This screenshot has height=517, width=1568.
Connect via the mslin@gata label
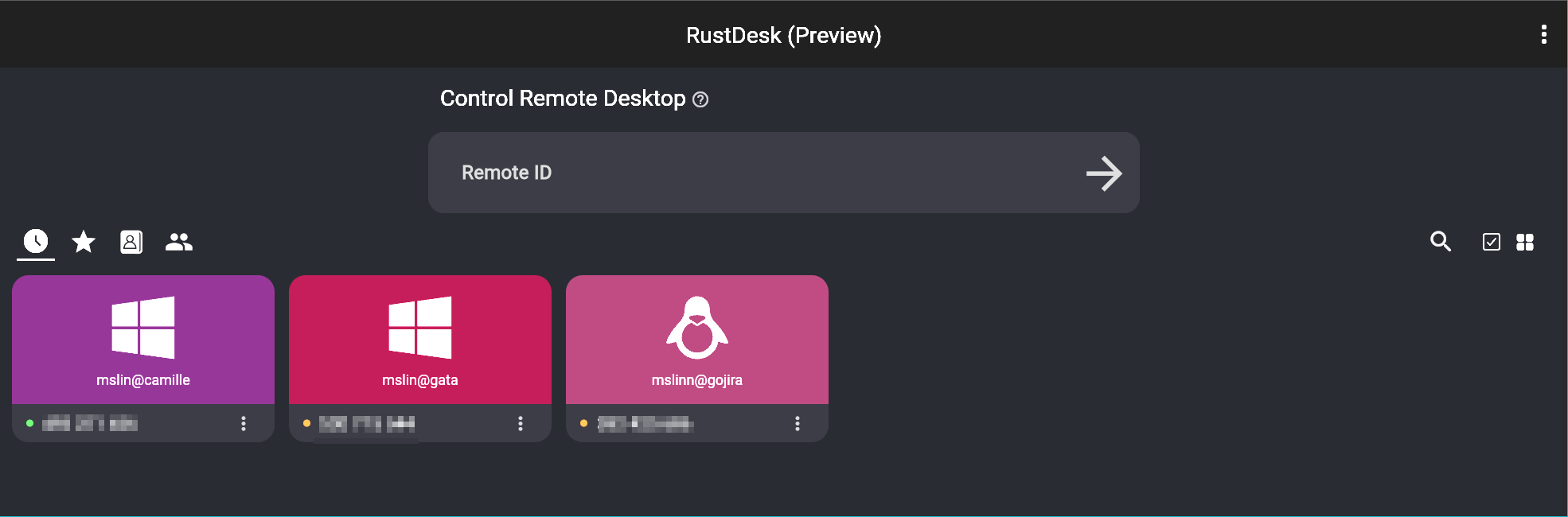[x=420, y=380]
